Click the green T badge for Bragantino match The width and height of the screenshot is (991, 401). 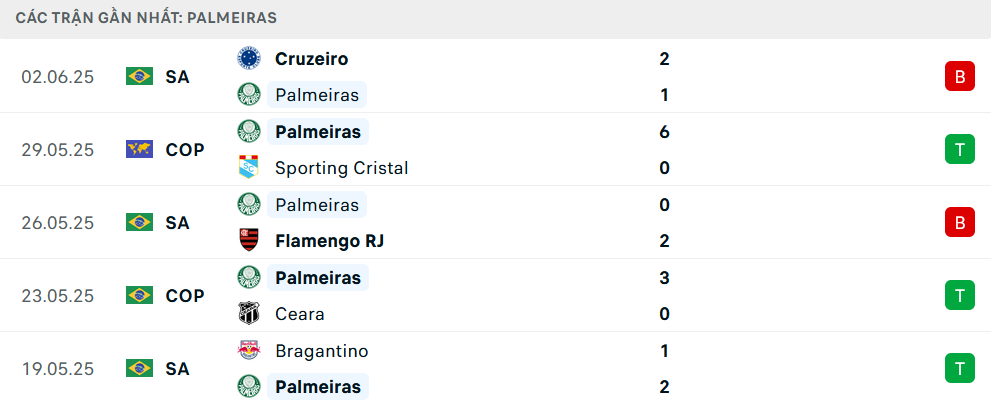pyautogui.click(x=959, y=368)
